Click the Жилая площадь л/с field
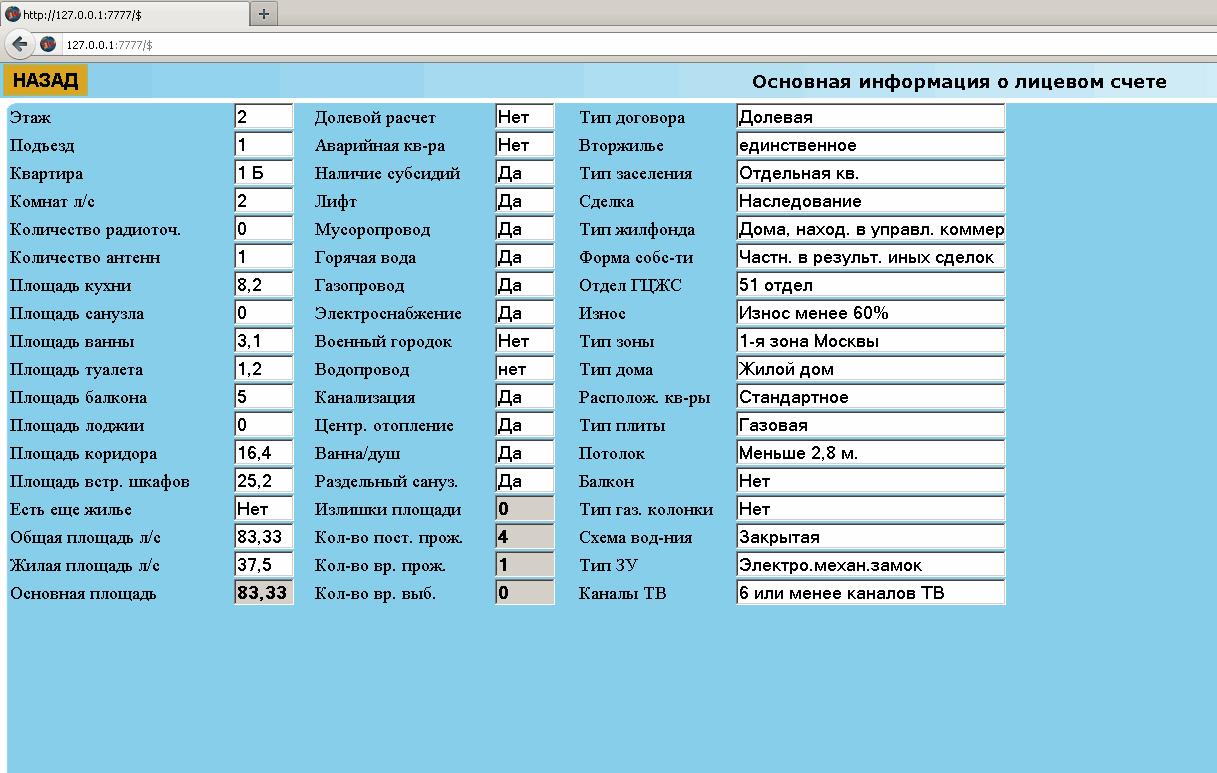 [x=264, y=565]
